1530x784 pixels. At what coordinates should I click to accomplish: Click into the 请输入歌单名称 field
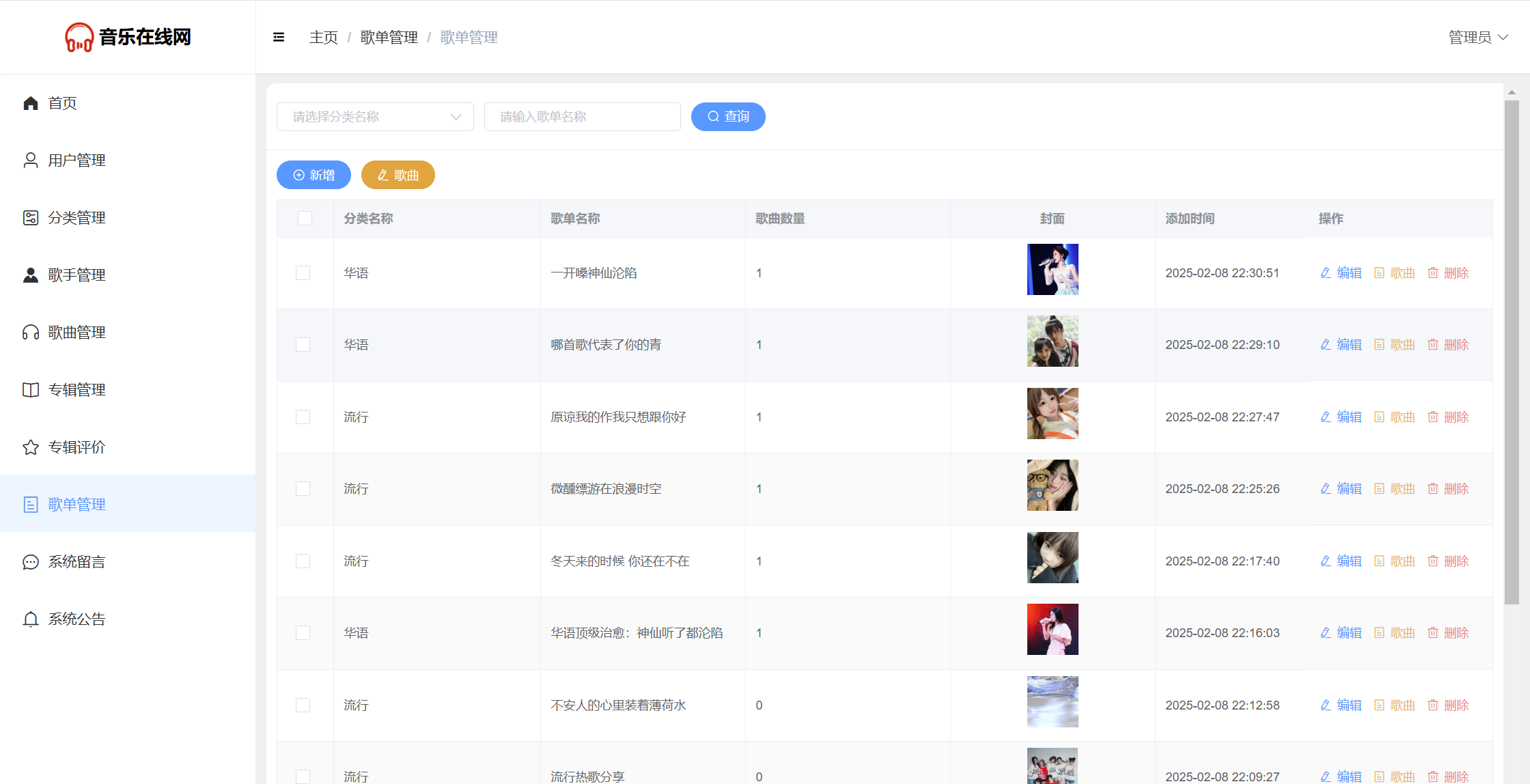point(582,117)
